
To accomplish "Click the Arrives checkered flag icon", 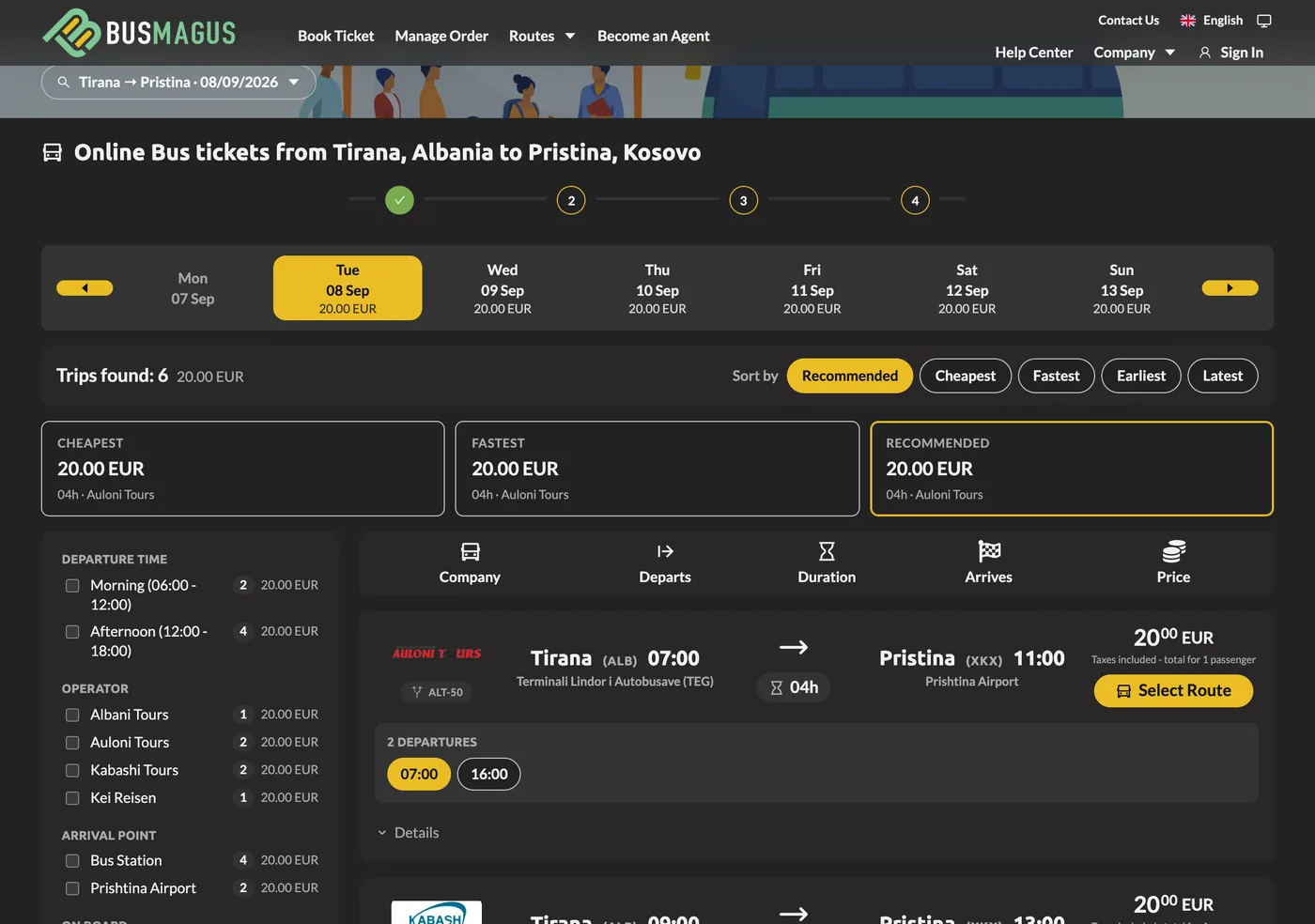I will coord(989,551).
